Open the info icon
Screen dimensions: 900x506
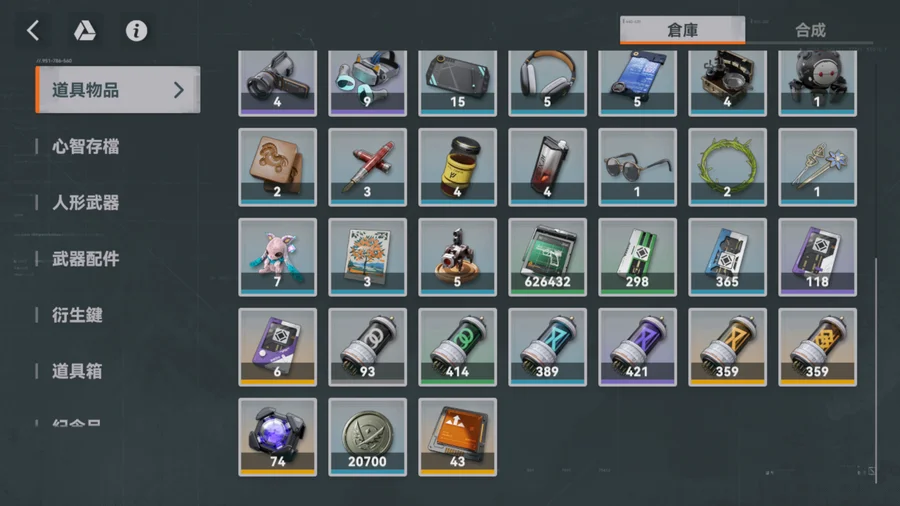click(x=136, y=30)
